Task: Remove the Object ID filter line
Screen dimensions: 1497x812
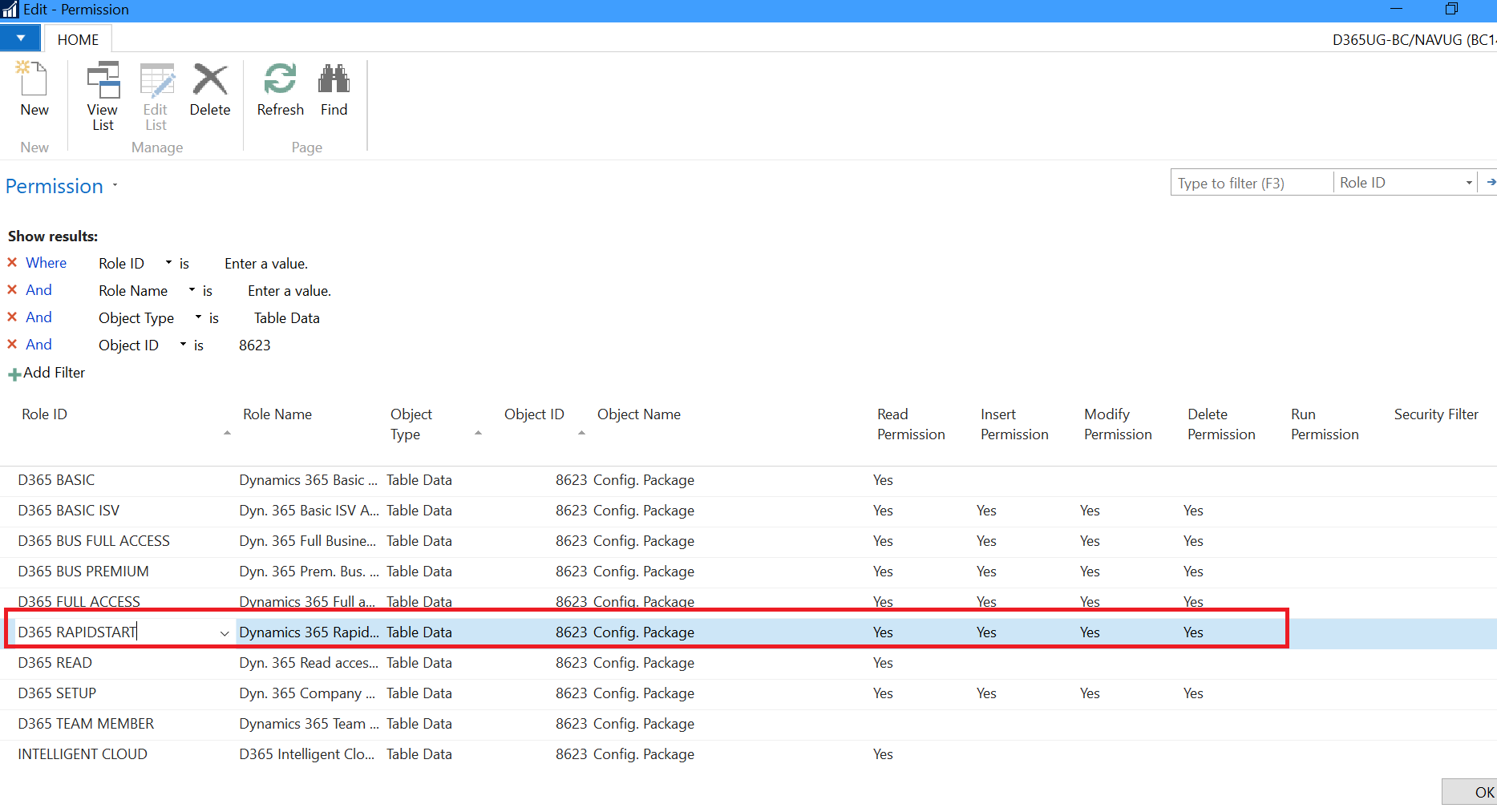Action: [x=12, y=345]
